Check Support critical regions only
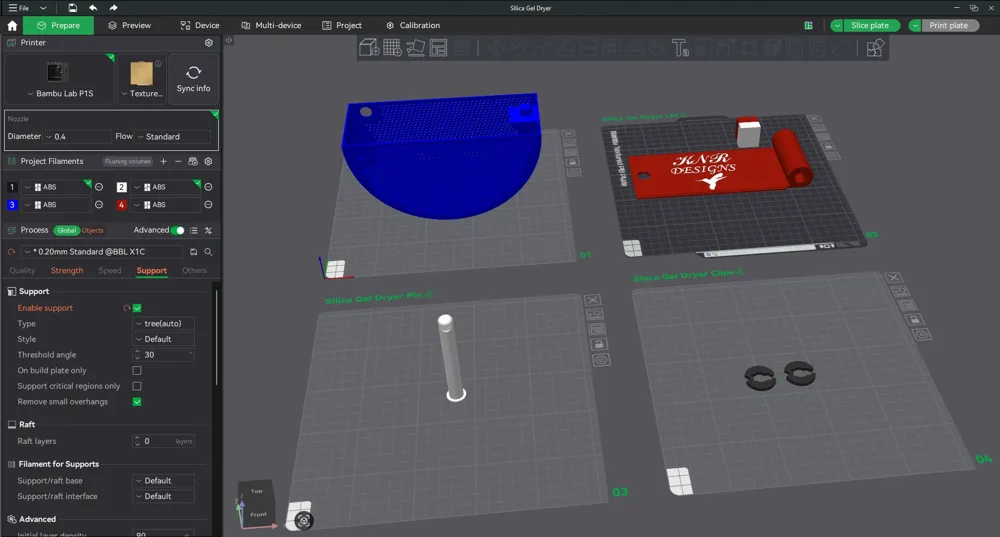Image resolution: width=1000 pixels, height=537 pixels. (137, 386)
